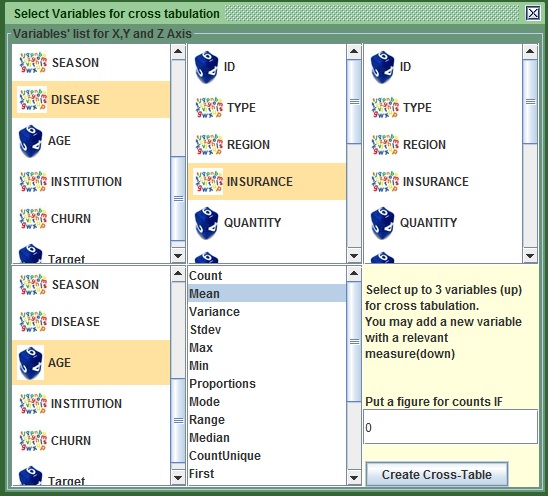548x496 pixels.
Task: Click down arrow of right variable list scrollbar
Action: 530,256
